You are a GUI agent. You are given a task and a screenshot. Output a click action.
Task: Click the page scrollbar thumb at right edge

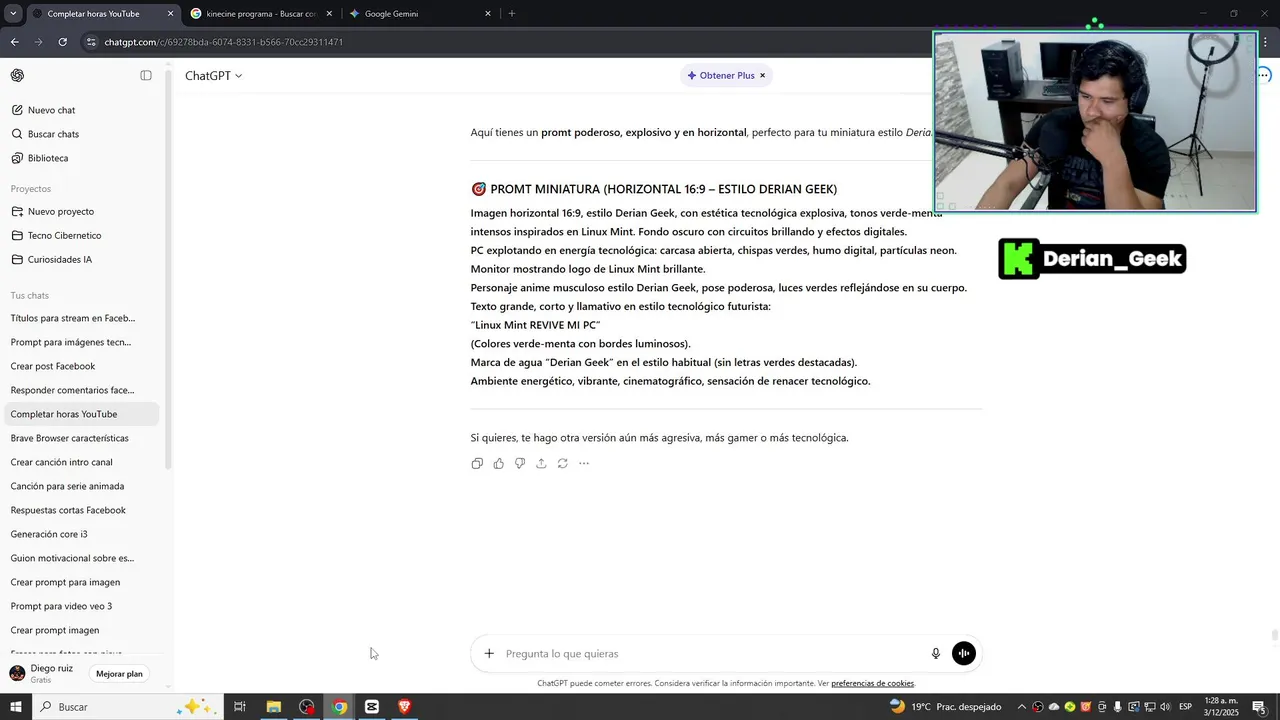coord(1274,636)
